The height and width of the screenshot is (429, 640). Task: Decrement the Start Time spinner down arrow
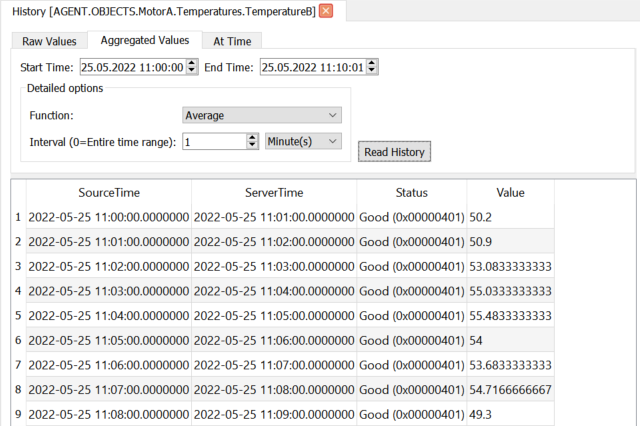coord(192,71)
